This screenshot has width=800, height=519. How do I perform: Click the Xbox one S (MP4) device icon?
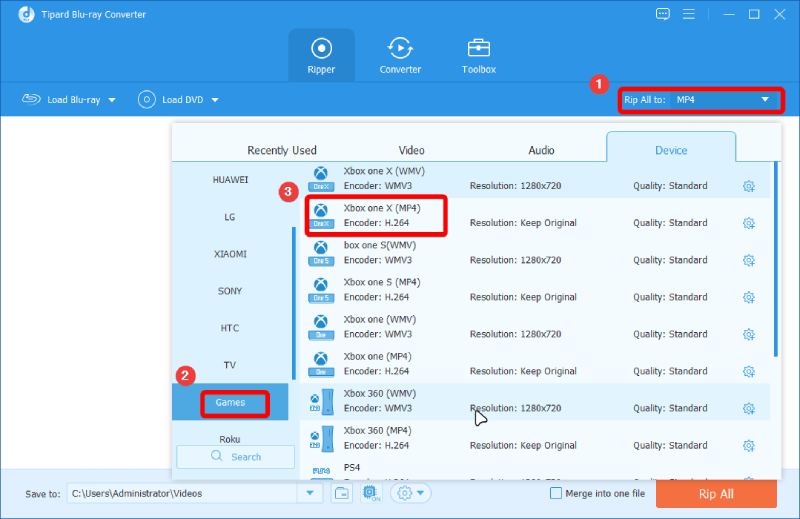pyautogui.click(x=321, y=290)
